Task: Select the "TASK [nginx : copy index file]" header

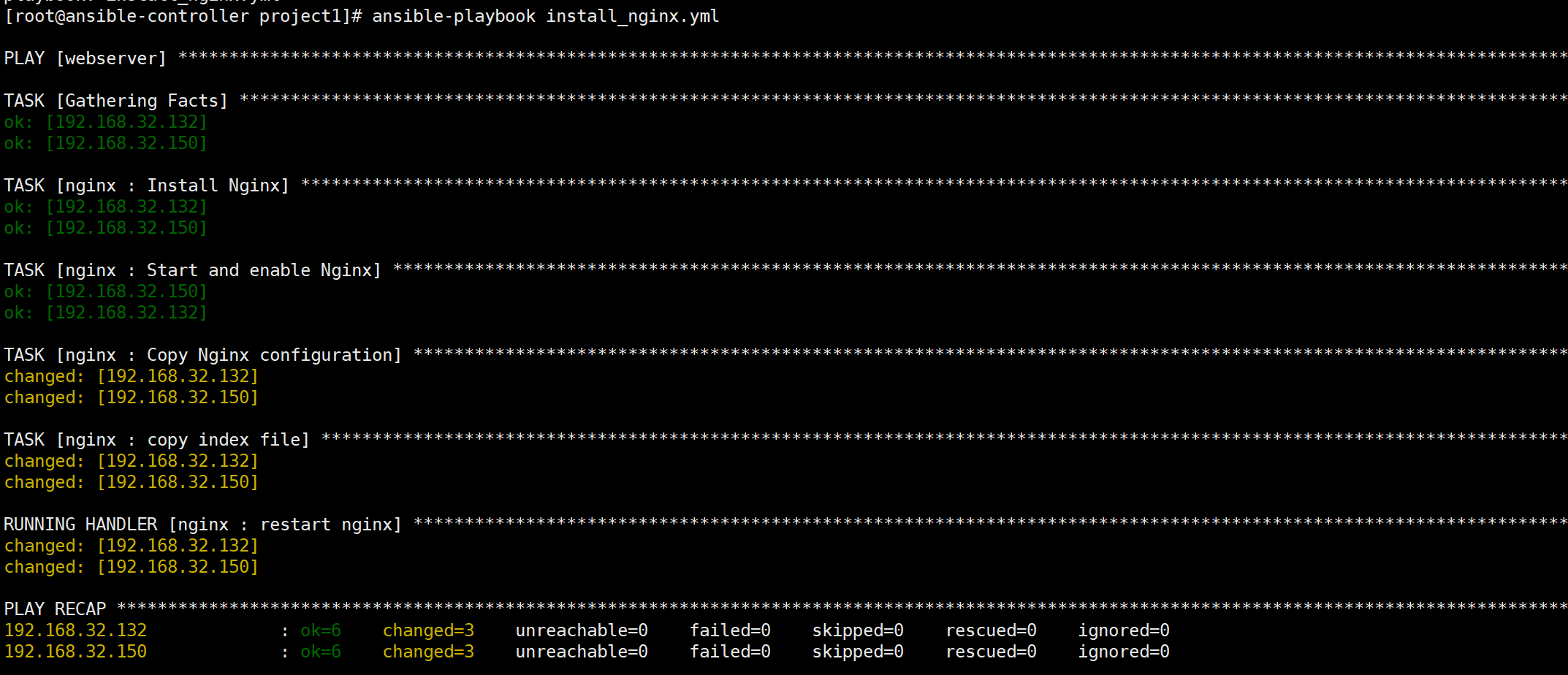Action: [157, 440]
